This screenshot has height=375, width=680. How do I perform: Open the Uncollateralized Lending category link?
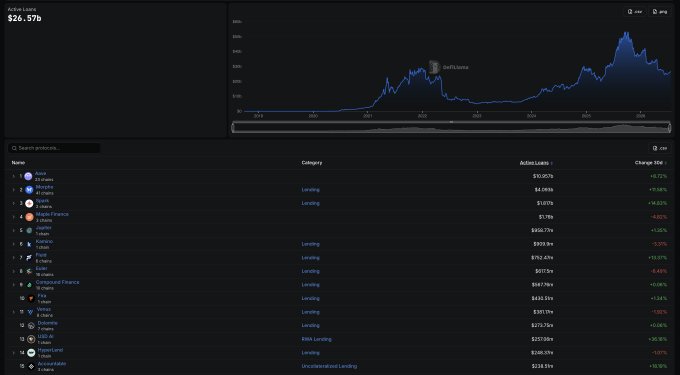(329, 366)
